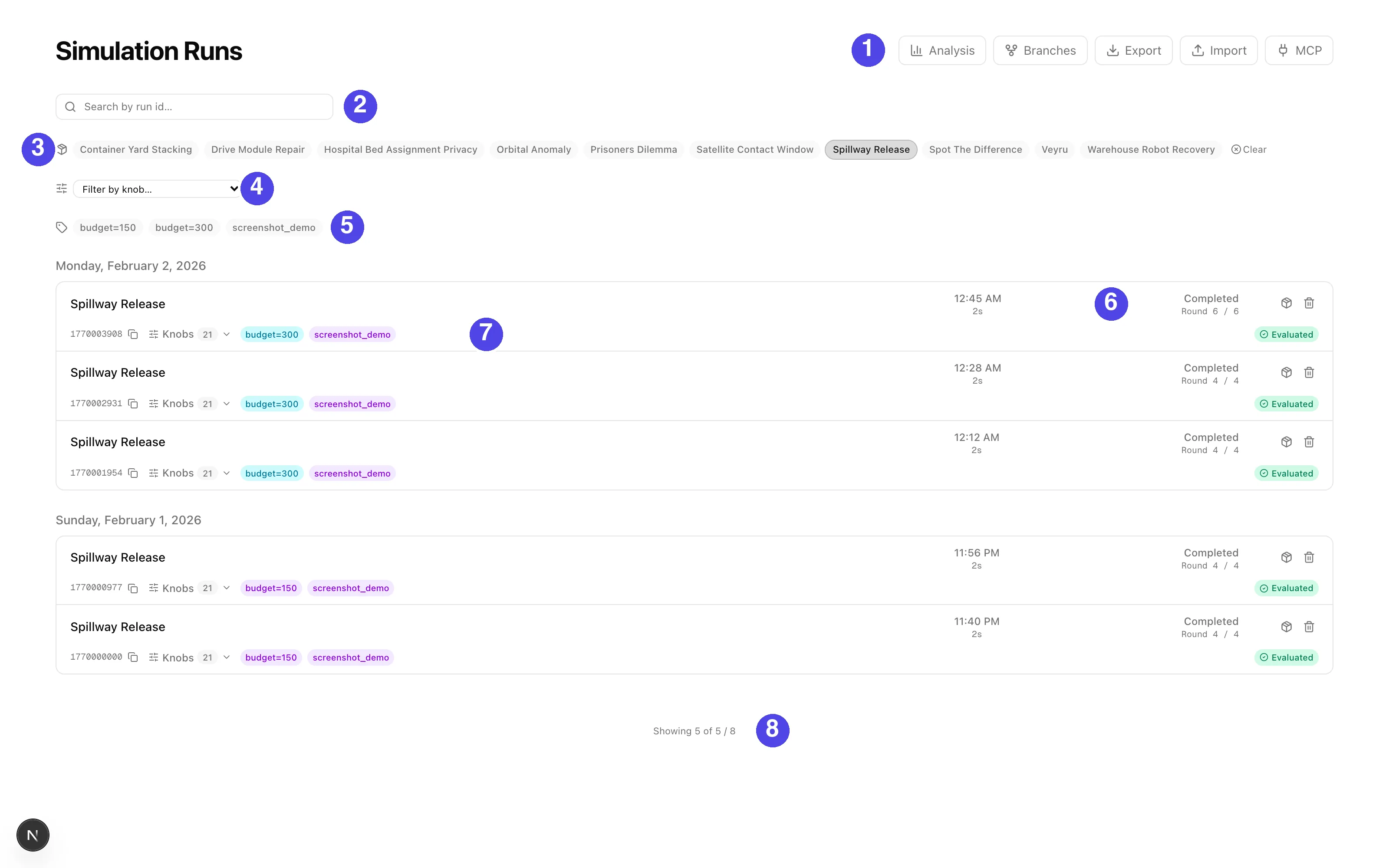This screenshot has height=868, width=1389.
Task: Open the Branches view
Action: click(x=1040, y=50)
